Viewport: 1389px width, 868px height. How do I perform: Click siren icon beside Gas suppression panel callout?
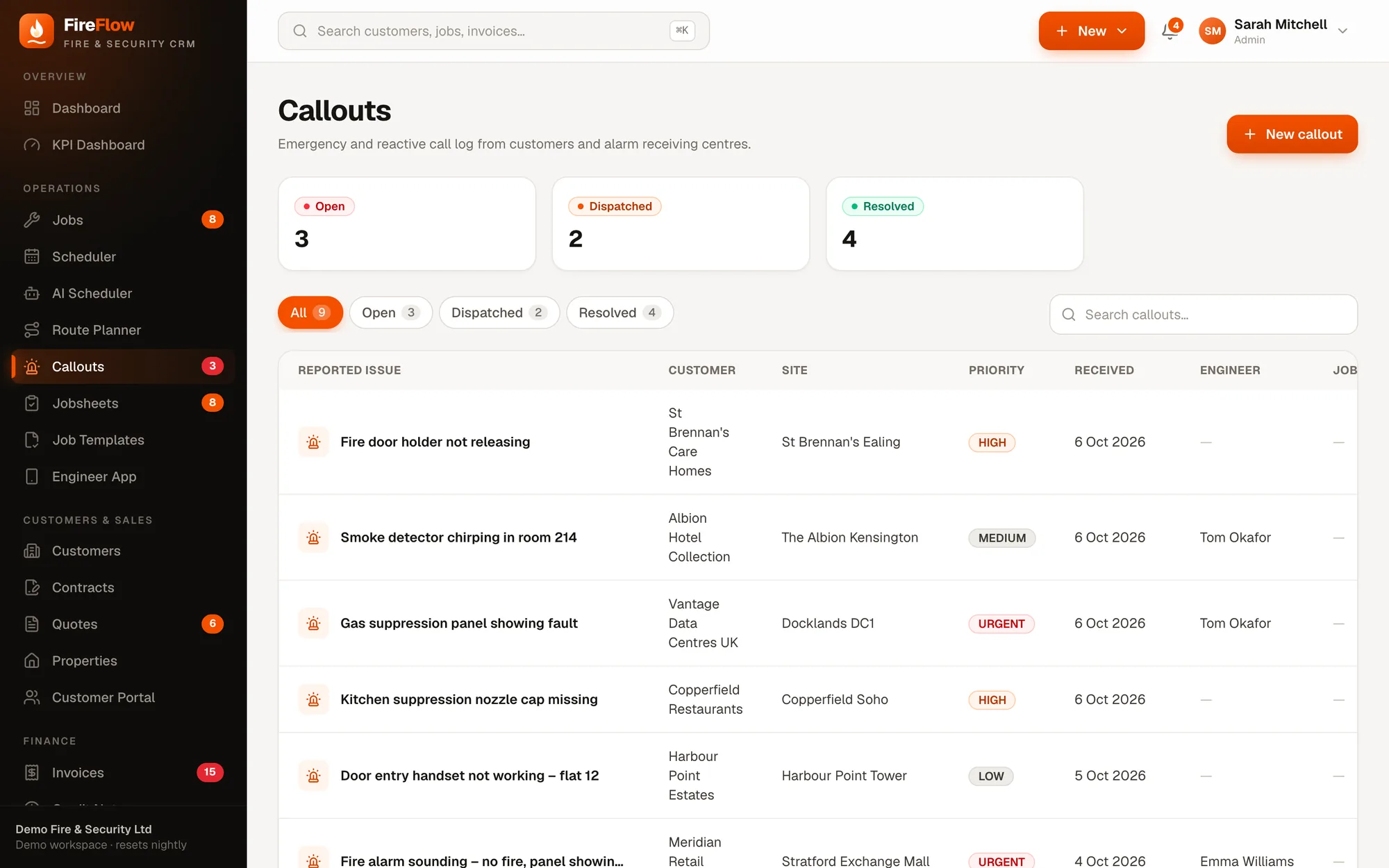313,624
